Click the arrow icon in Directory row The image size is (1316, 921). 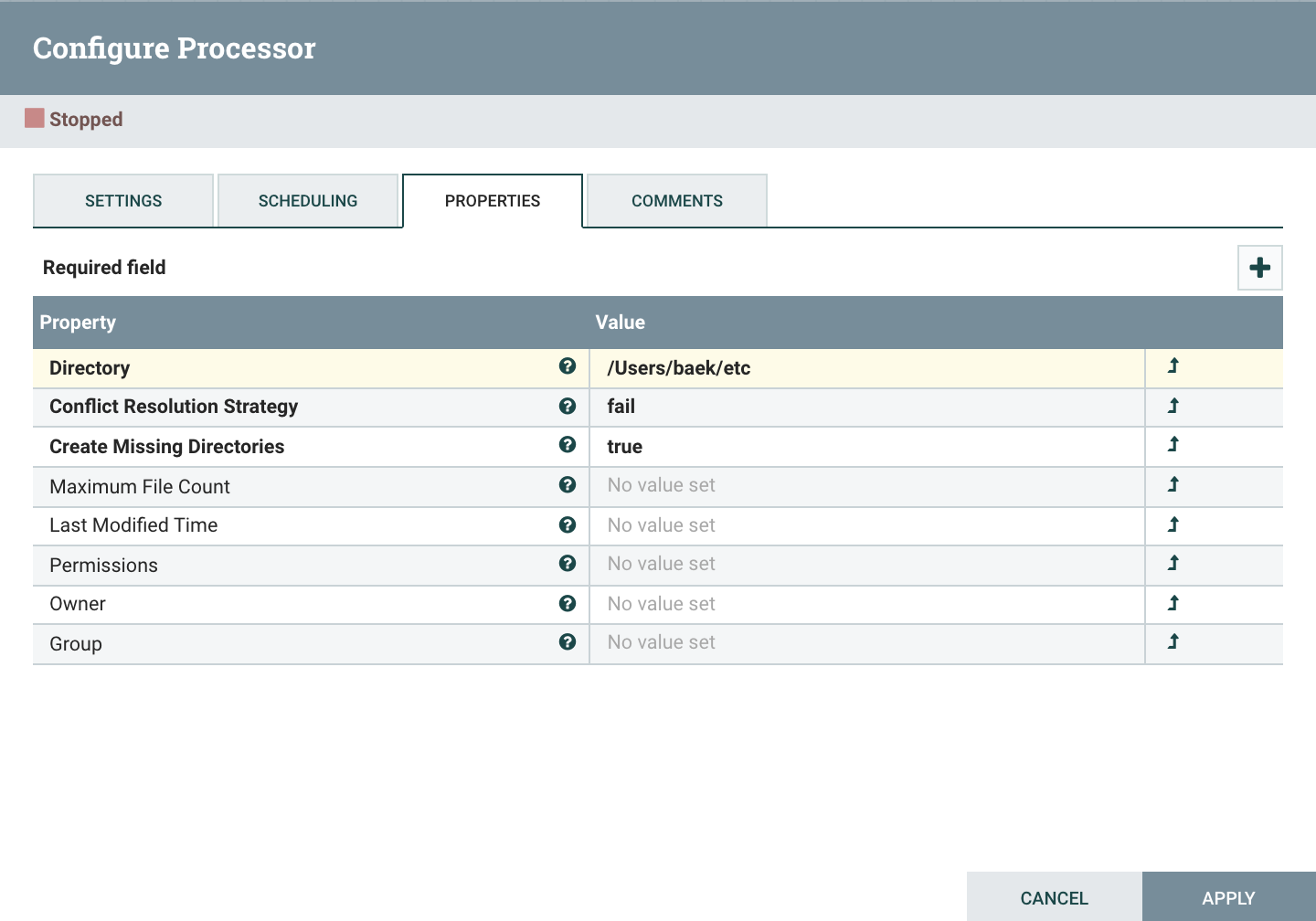coord(1173,366)
